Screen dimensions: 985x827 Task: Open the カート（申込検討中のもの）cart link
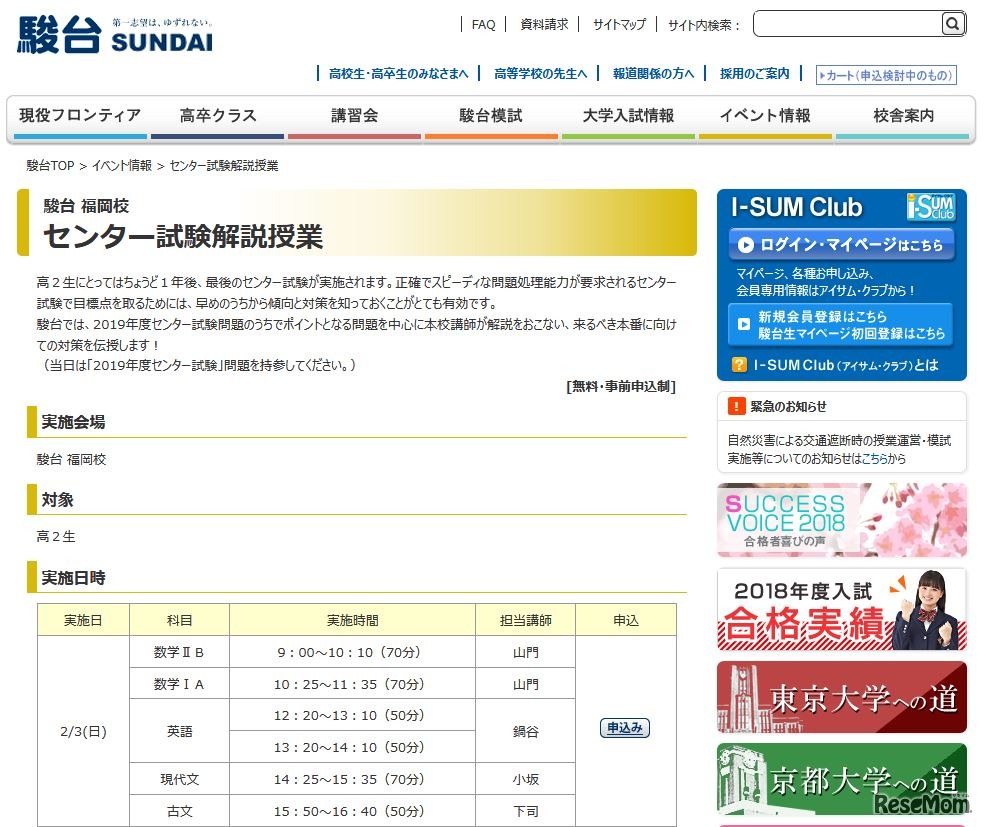pyautogui.click(x=888, y=74)
